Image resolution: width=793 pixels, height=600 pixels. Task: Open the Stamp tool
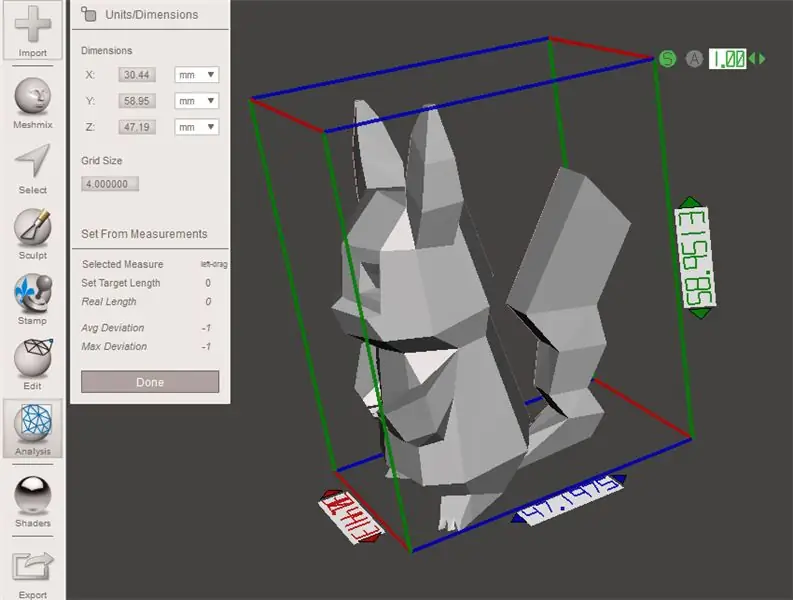coord(33,299)
